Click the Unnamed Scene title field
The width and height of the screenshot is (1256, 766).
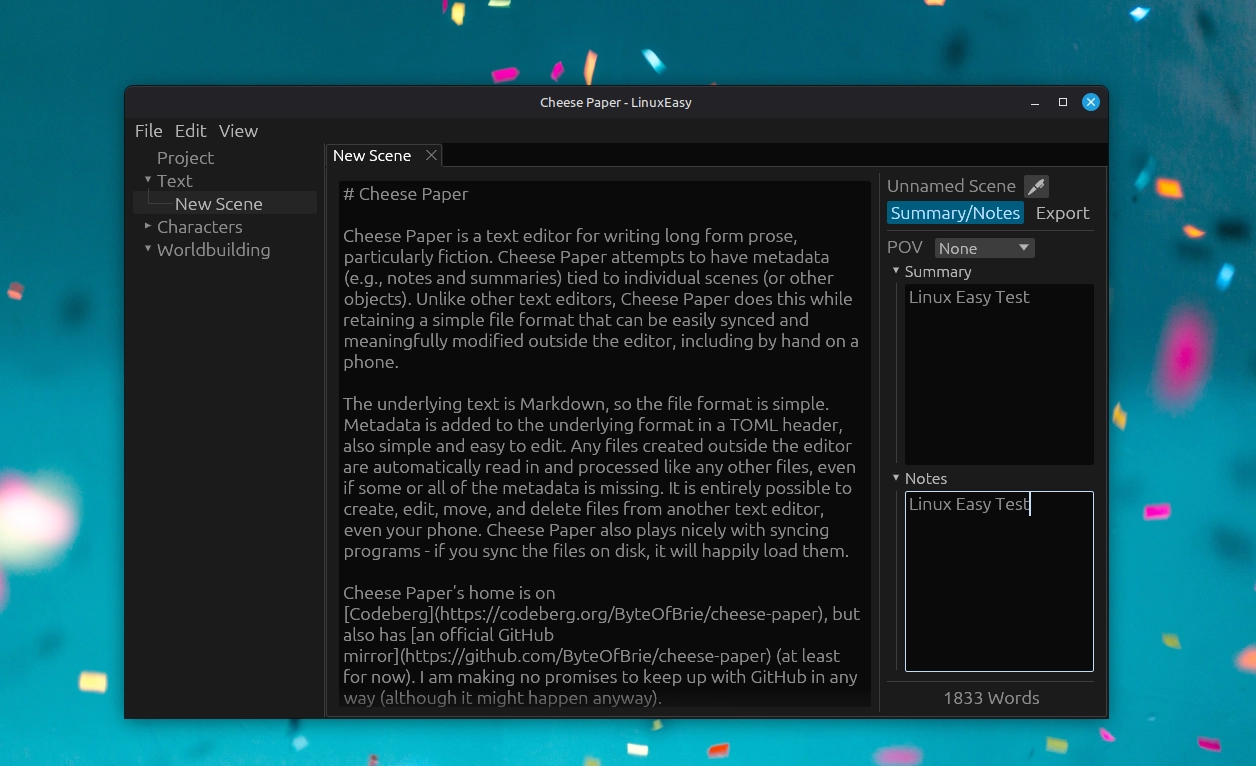(951, 186)
